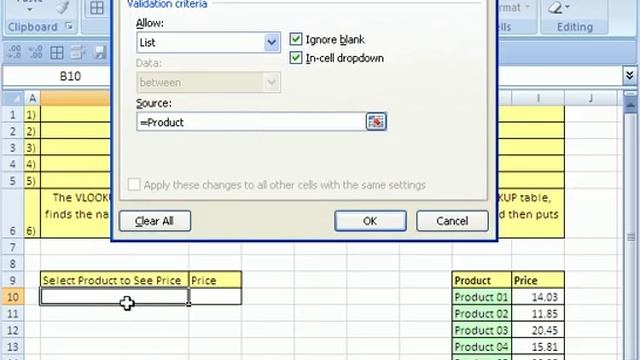Click the Clear All button
Image resolution: width=640 pixels, height=360 pixels.
click(155, 221)
